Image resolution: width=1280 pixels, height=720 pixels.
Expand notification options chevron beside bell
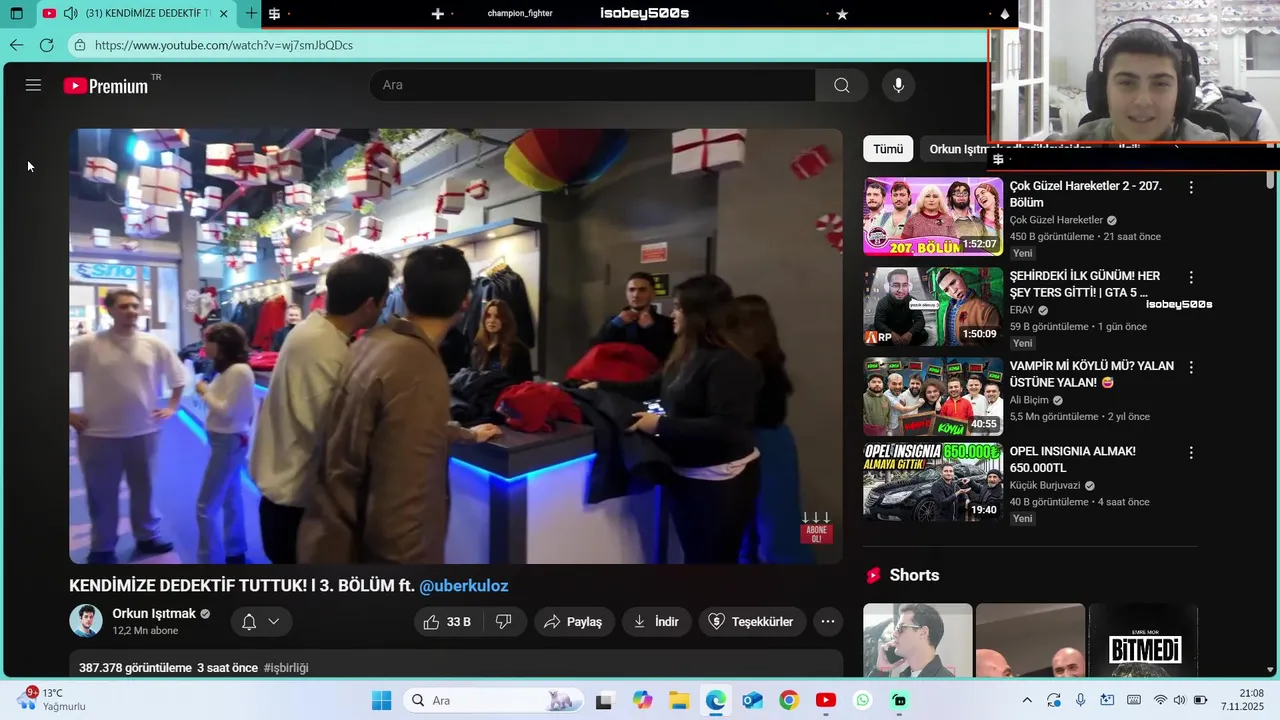click(273, 622)
